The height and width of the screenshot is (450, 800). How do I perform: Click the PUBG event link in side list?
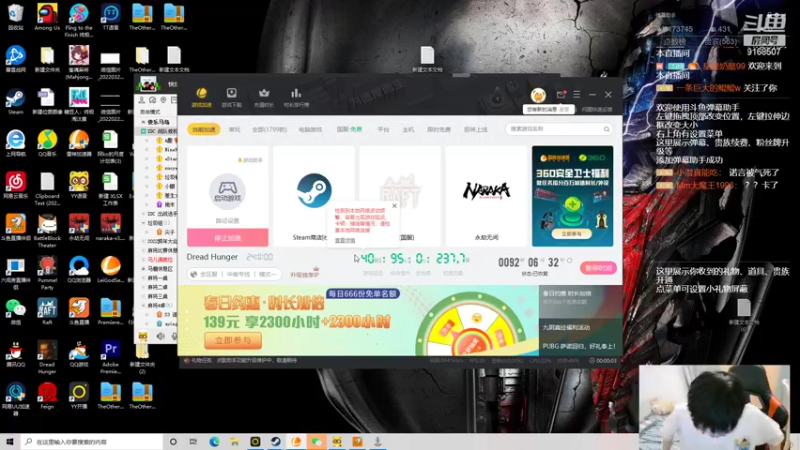pos(579,346)
